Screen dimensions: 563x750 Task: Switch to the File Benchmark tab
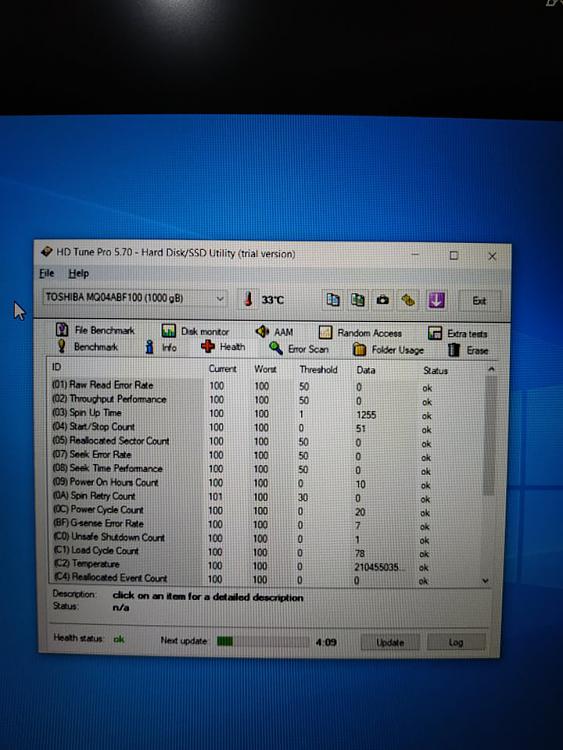coord(96,330)
